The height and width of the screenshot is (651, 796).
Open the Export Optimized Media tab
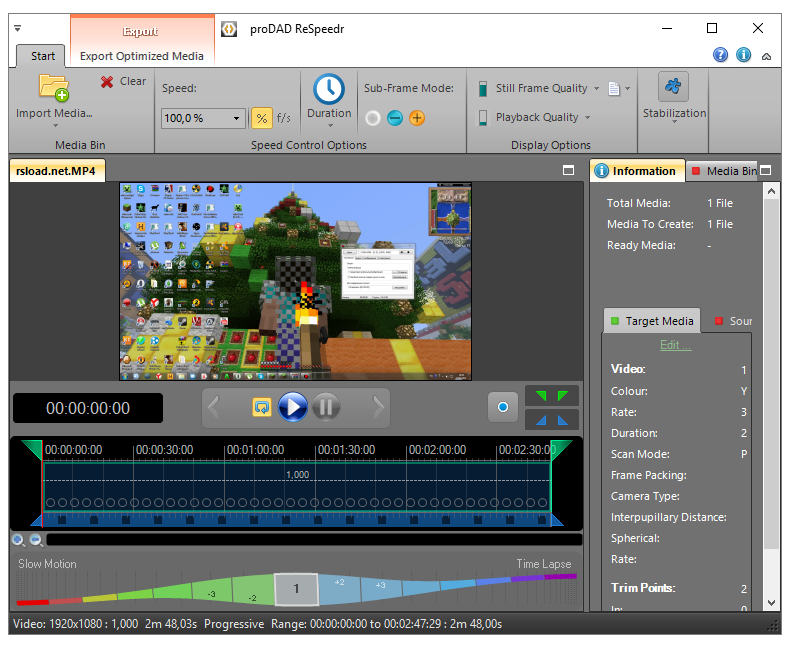point(142,56)
